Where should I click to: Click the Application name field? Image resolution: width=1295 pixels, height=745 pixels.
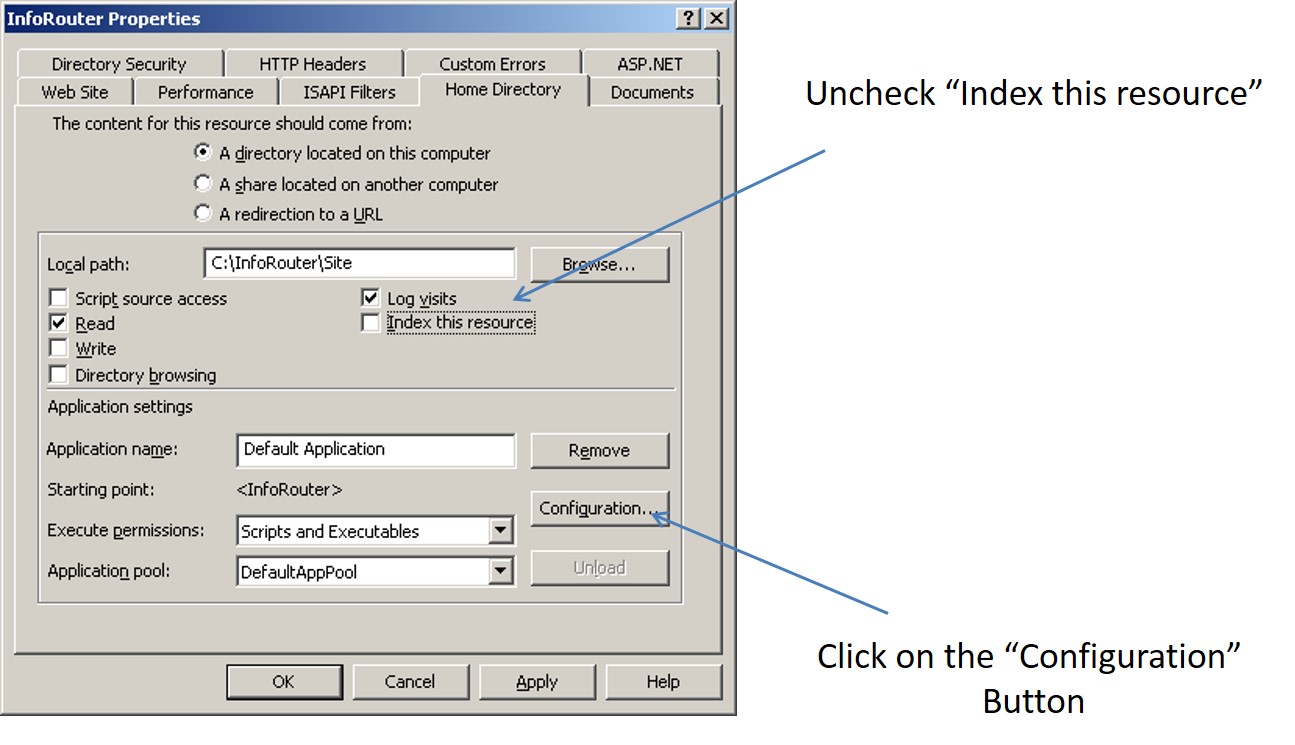pyautogui.click(x=376, y=450)
